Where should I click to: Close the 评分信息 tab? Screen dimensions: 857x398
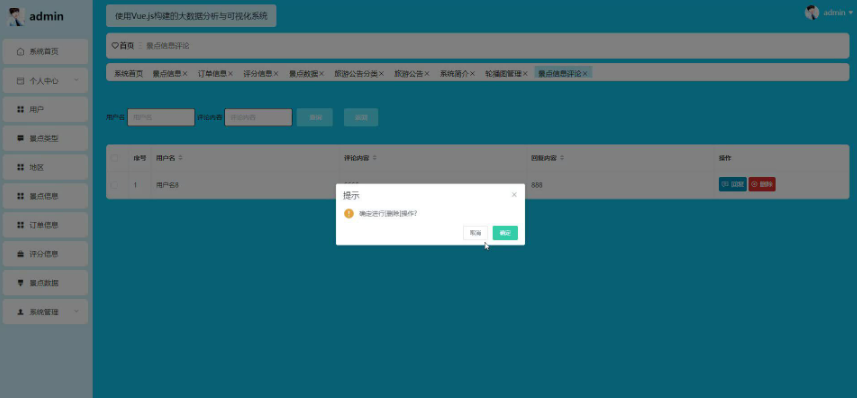coord(276,73)
